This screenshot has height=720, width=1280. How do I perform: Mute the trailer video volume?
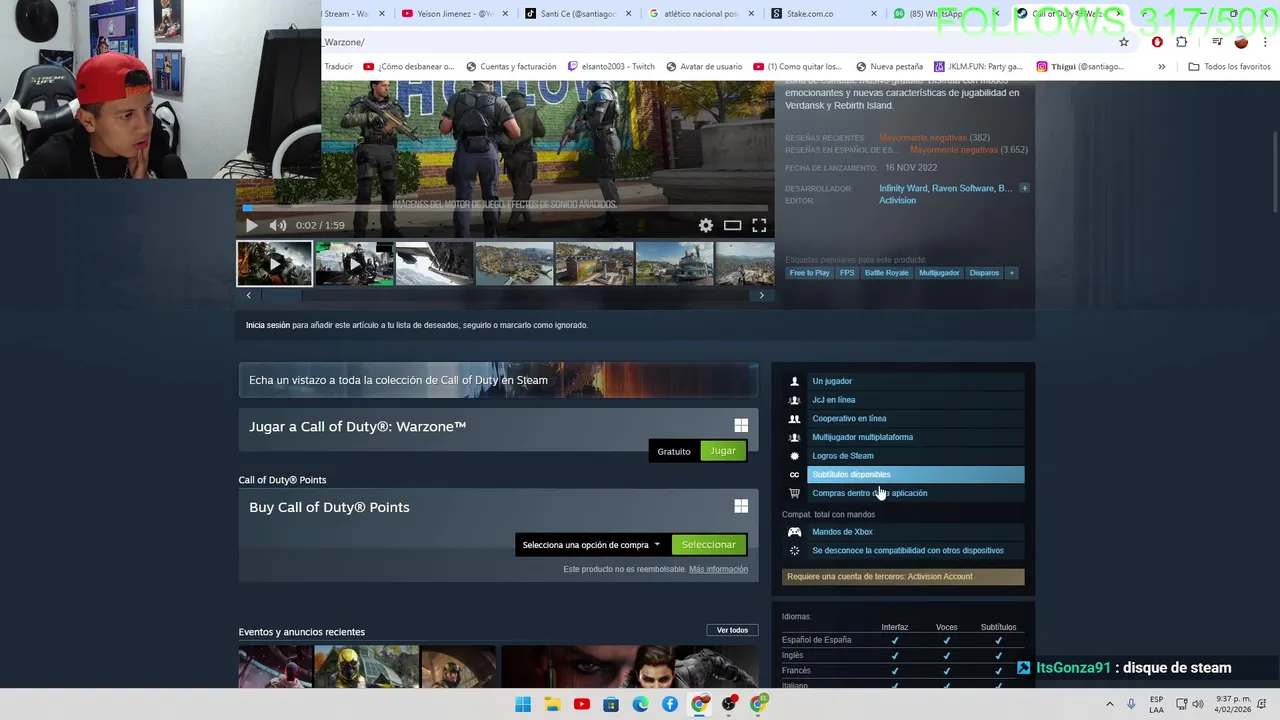tap(278, 226)
